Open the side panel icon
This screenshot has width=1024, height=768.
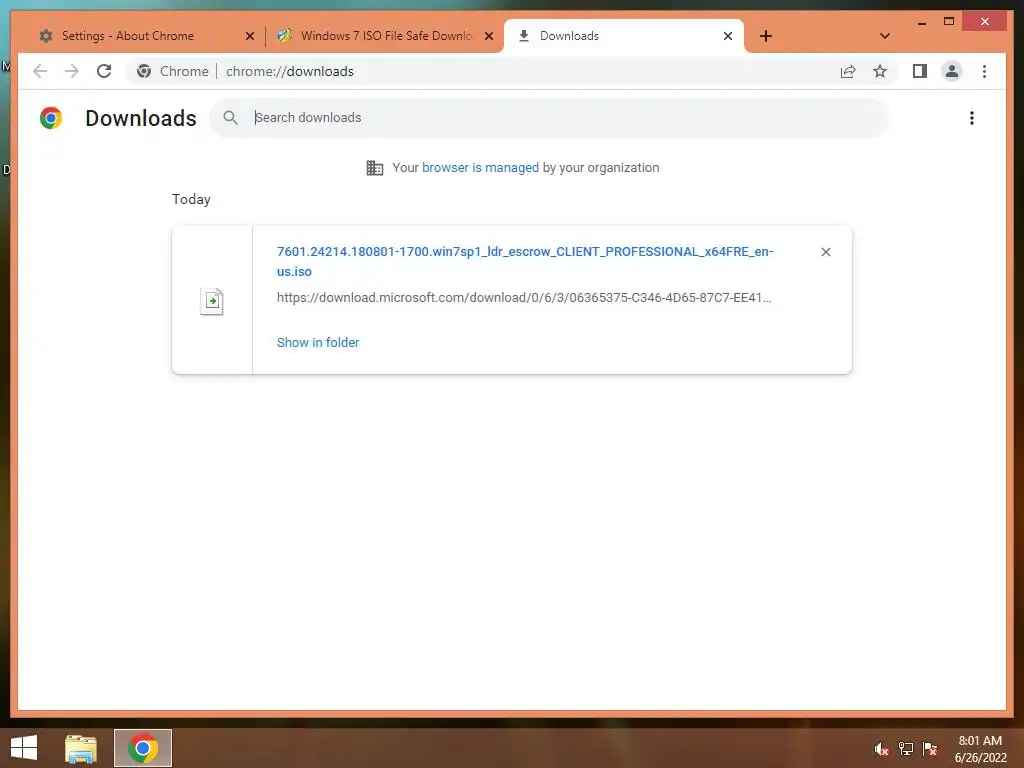(920, 71)
